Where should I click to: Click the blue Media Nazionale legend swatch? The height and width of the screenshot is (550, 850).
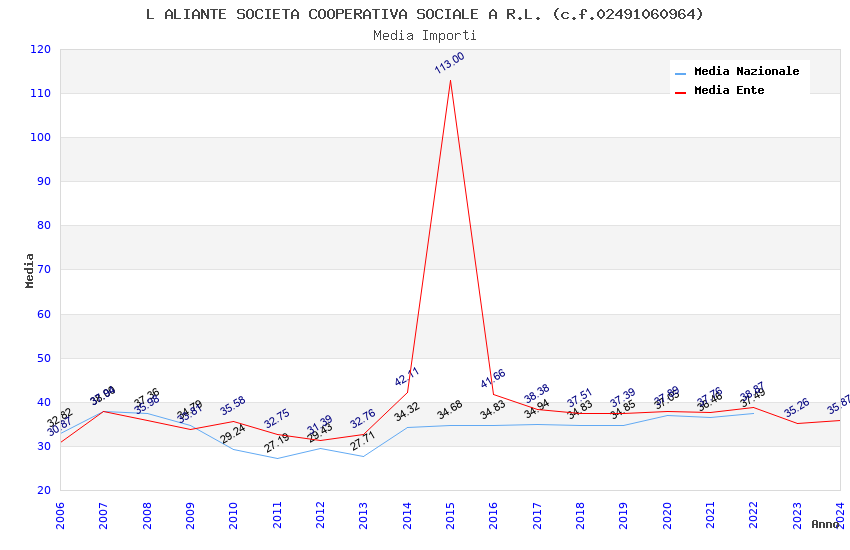tap(680, 73)
